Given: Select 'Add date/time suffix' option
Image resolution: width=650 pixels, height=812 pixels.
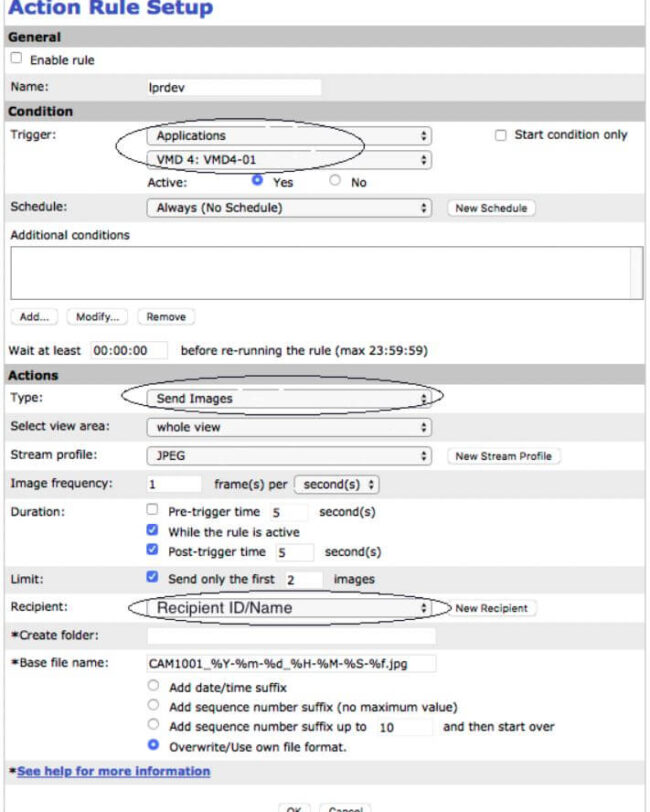Looking at the screenshot, I should 153,686.
